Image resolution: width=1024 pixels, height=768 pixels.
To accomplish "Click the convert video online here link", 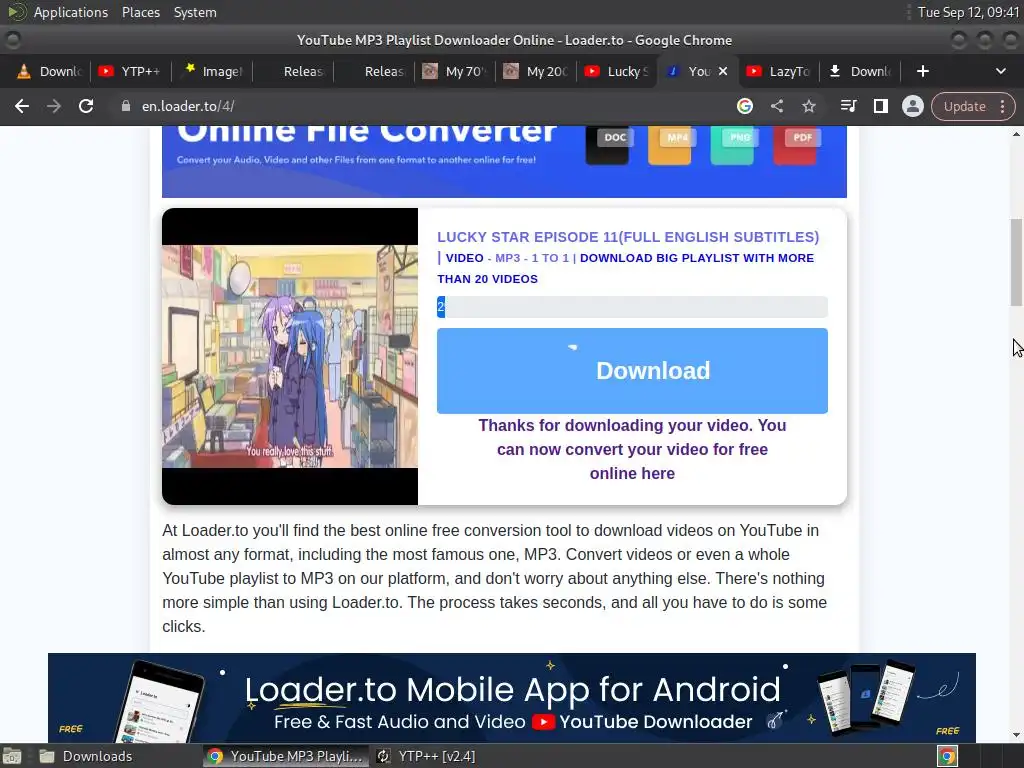I will [x=632, y=449].
